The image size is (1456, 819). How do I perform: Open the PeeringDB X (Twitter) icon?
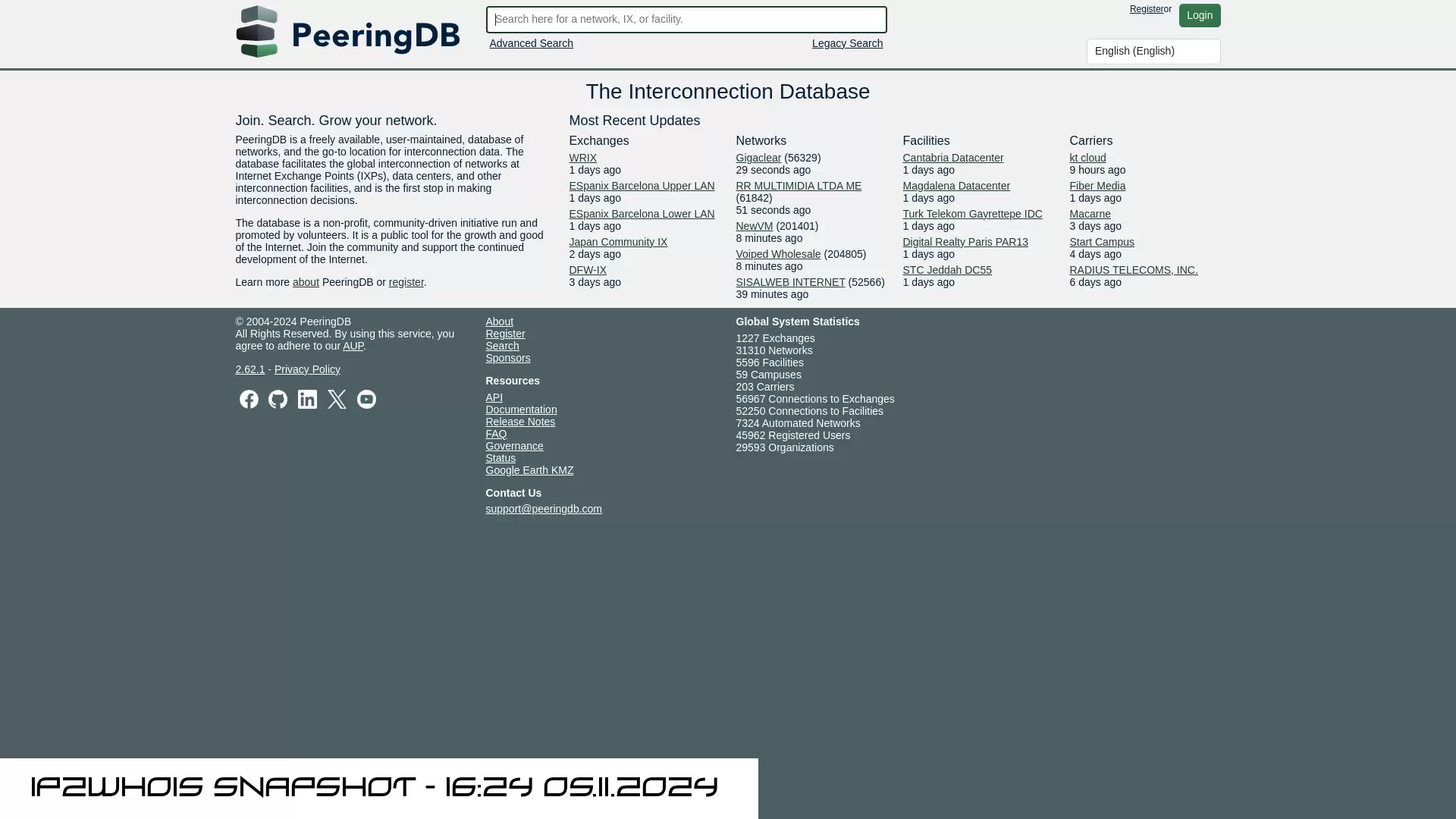[x=337, y=400]
